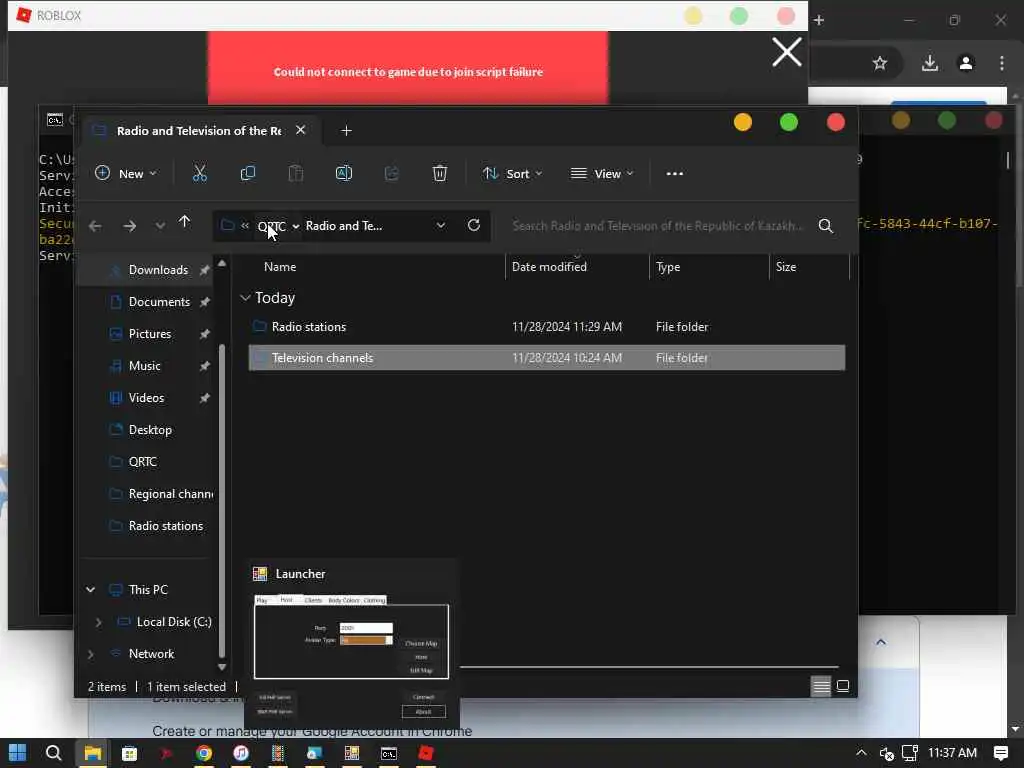Dismiss the Roblox error with the X
This screenshot has height=768, width=1024.
pos(786,52)
